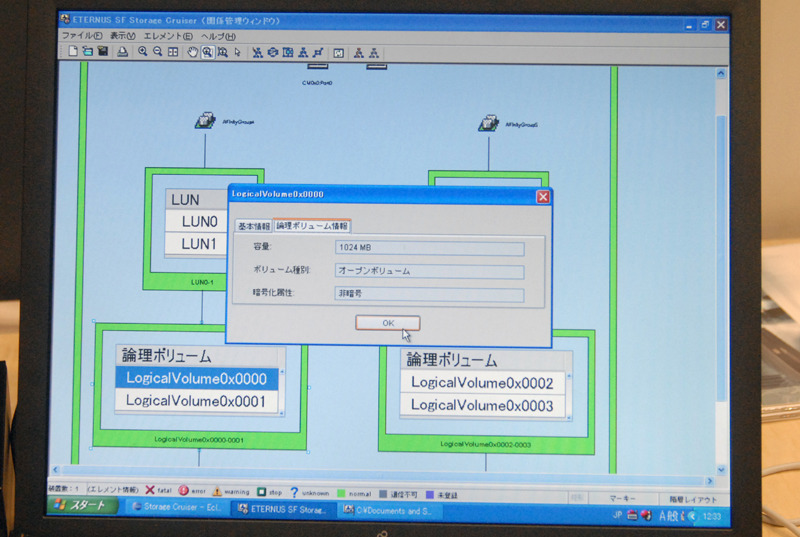Click the red-topped hierarchy icon

[x=359, y=53]
